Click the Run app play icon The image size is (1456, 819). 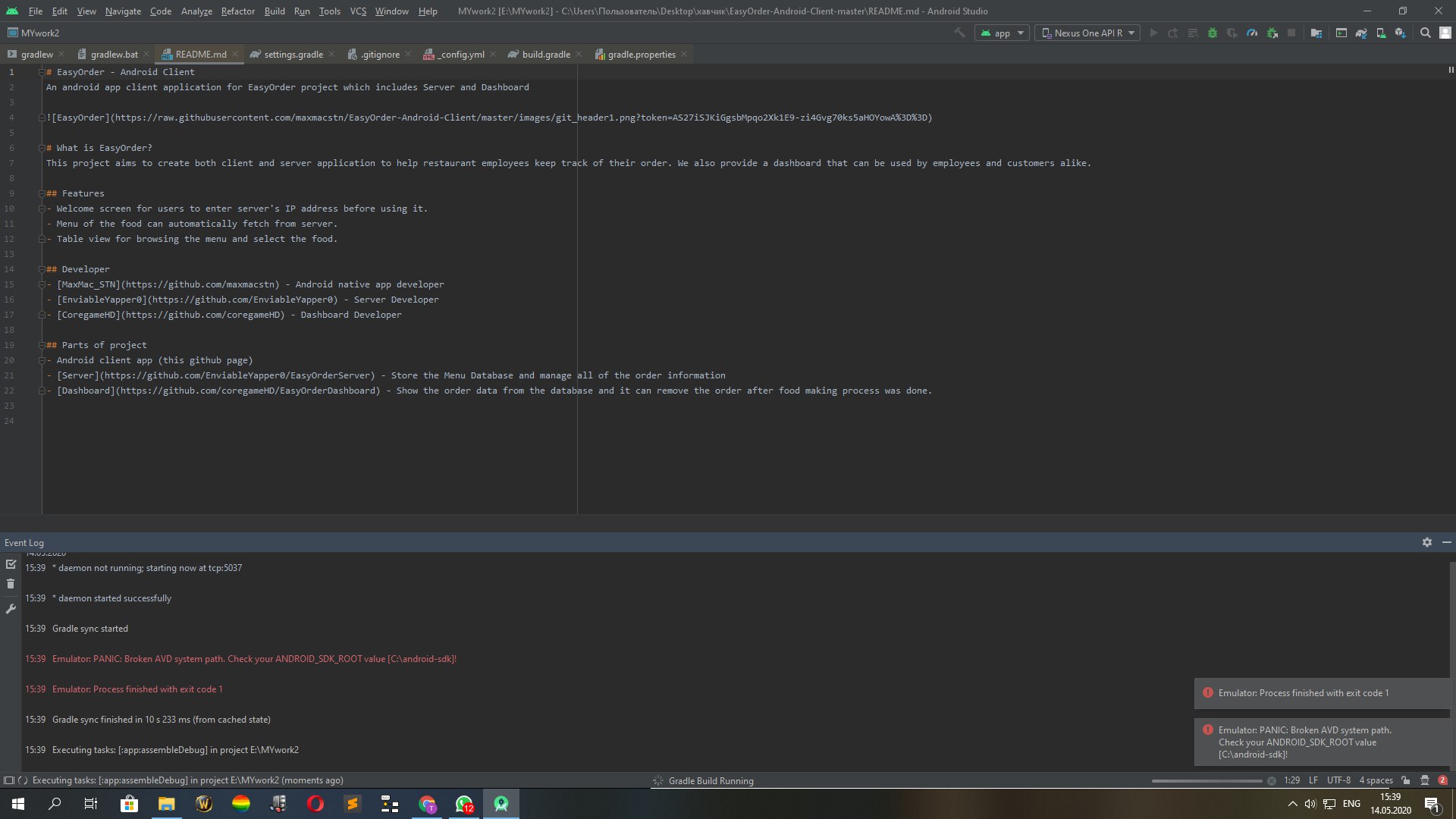click(1153, 33)
